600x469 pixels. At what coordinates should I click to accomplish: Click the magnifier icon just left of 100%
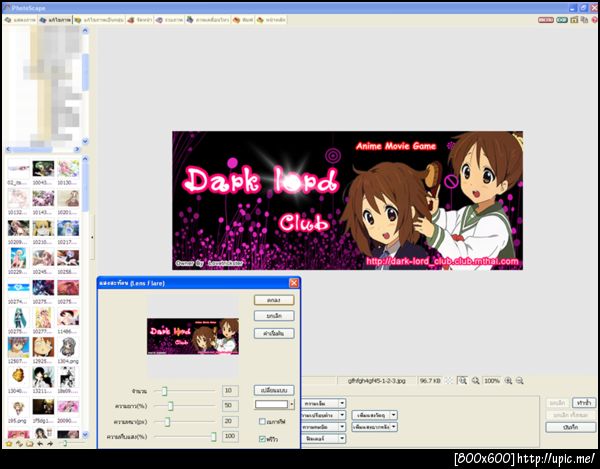(475, 381)
